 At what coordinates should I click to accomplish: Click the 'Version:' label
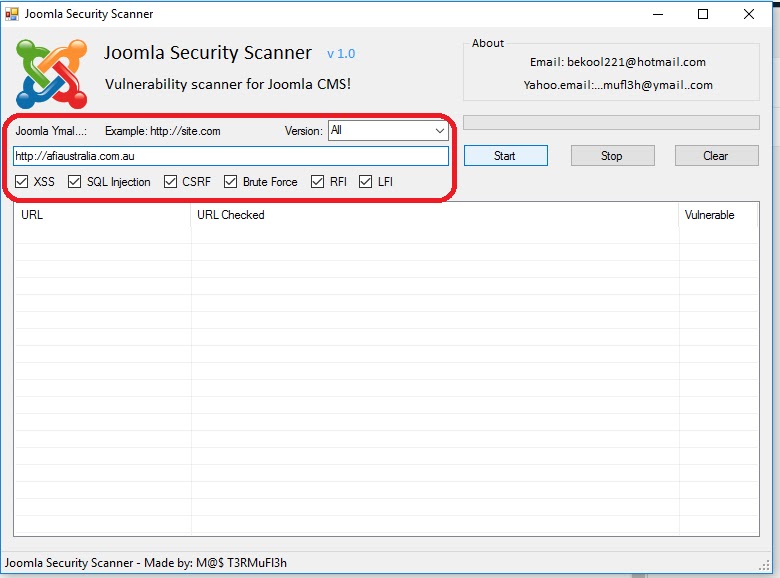(x=303, y=131)
